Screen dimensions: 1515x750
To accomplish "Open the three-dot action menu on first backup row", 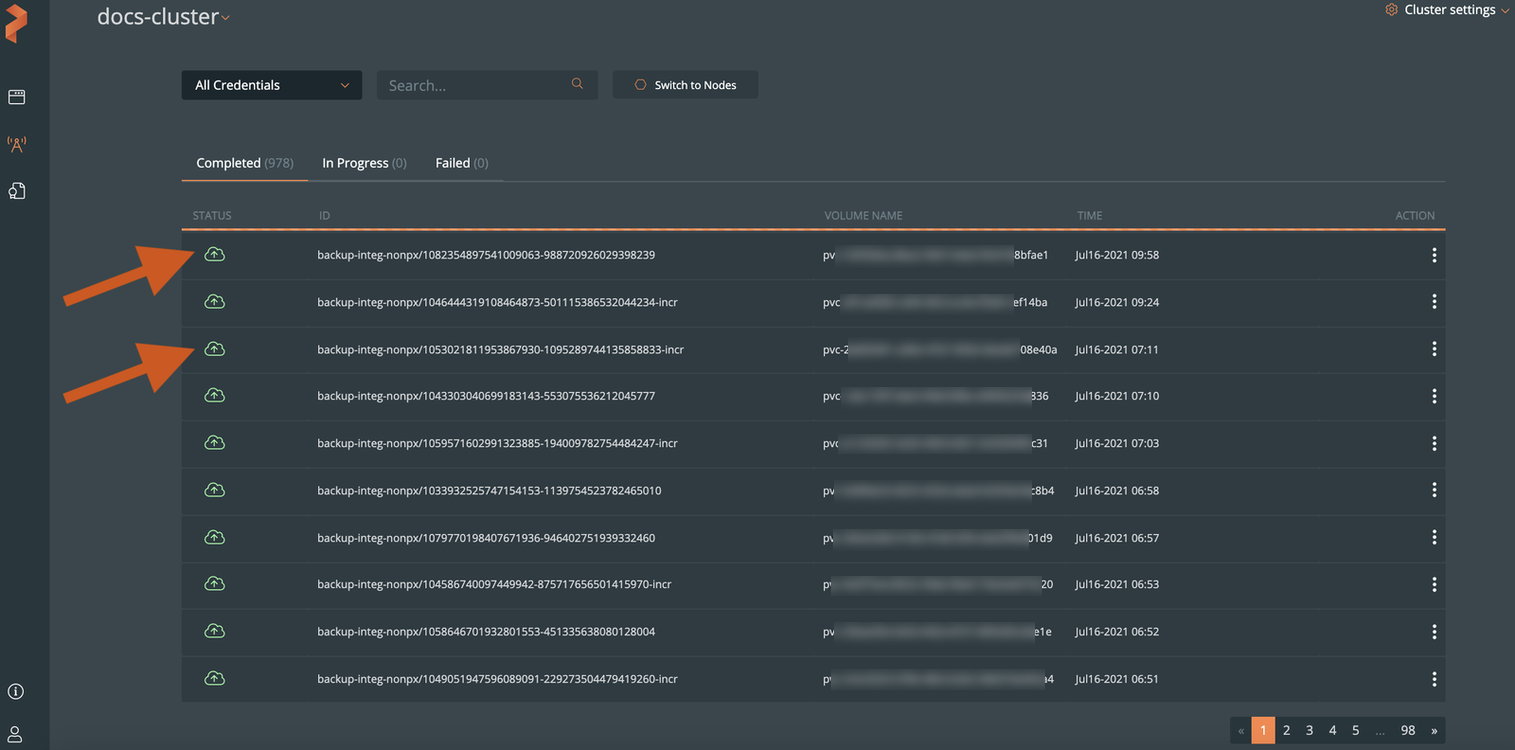I will pyautogui.click(x=1434, y=254).
